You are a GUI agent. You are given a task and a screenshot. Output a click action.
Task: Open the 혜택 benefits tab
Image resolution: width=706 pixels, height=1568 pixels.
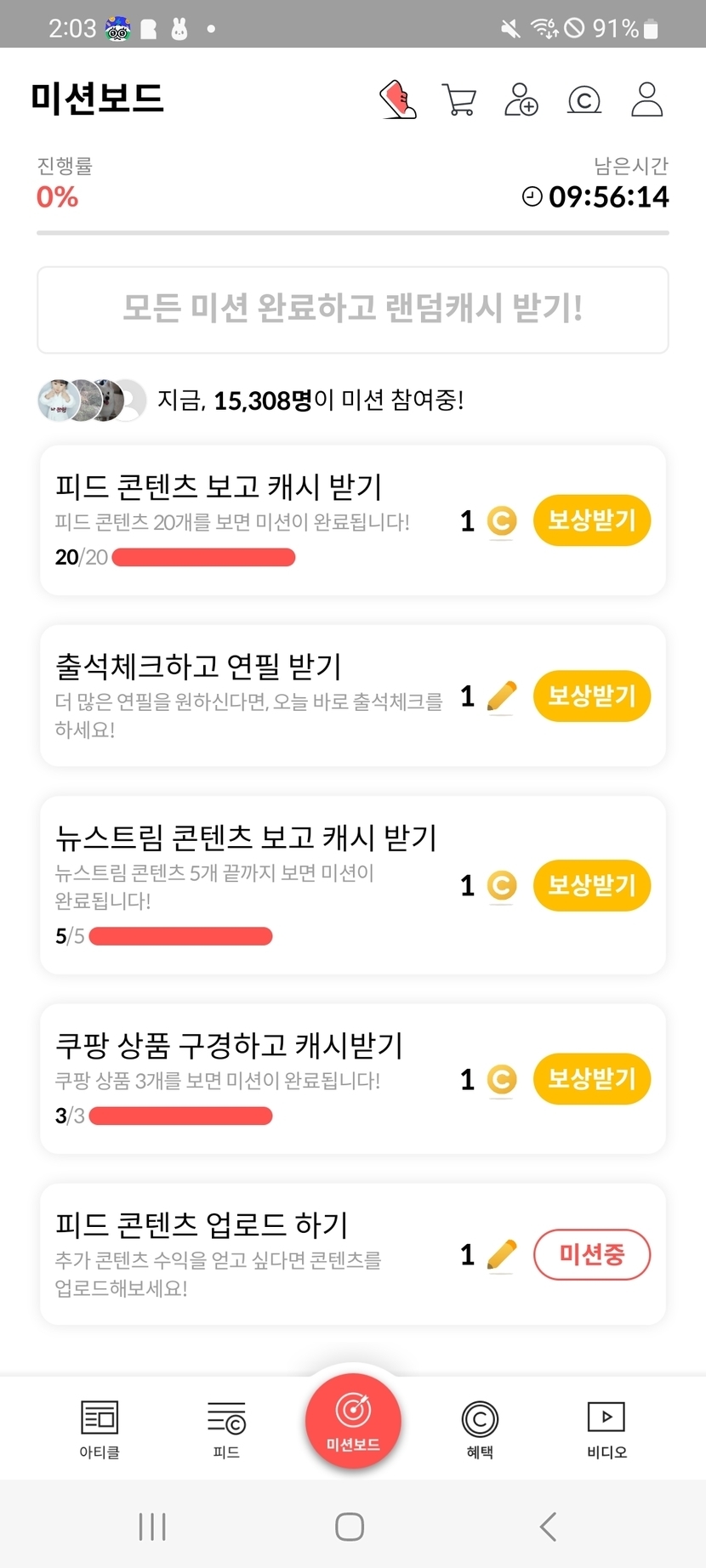(x=480, y=1429)
